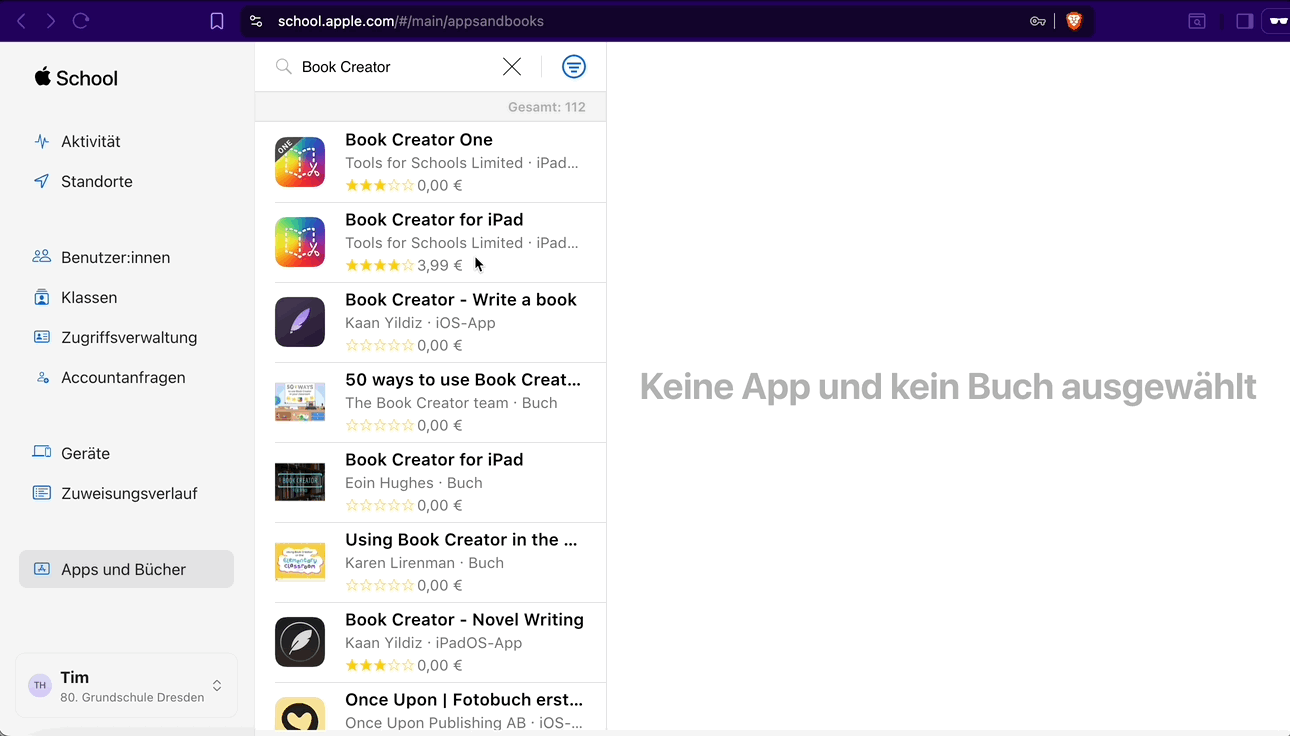Open Book Creator - Write a book title
Viewport: 1290px width, 736px height.
(461, 300)
